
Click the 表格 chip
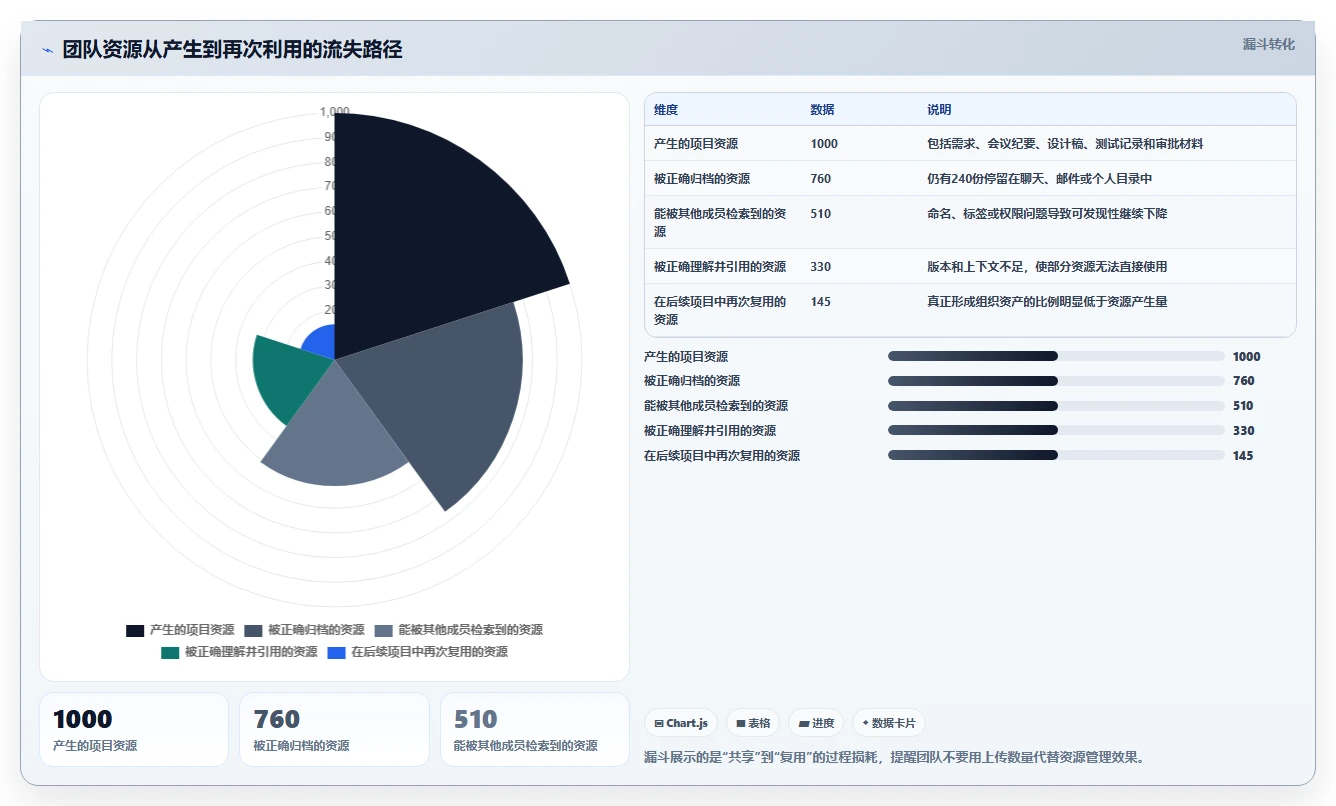[x=753, y=723]
